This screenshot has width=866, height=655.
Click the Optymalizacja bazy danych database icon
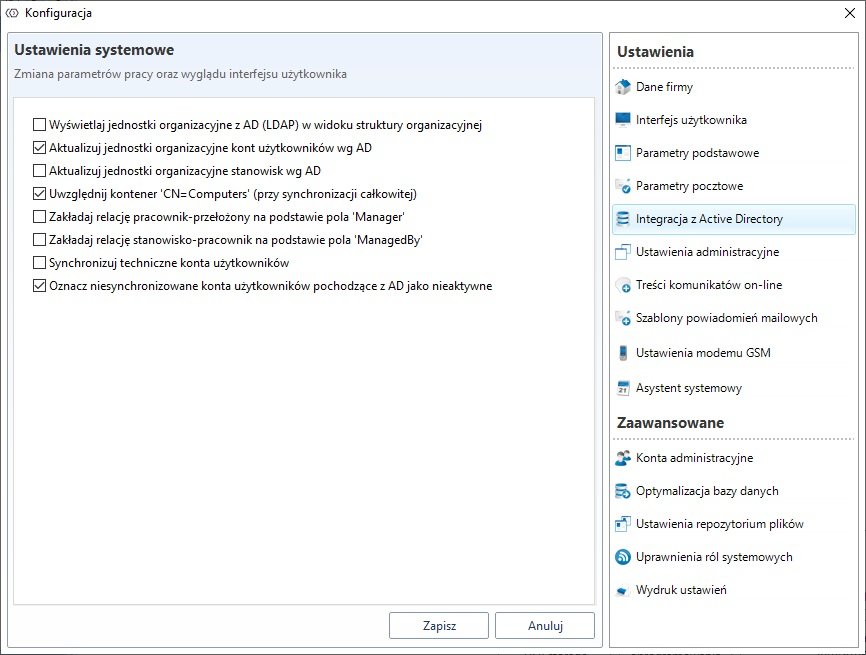[x=623, y=491]
